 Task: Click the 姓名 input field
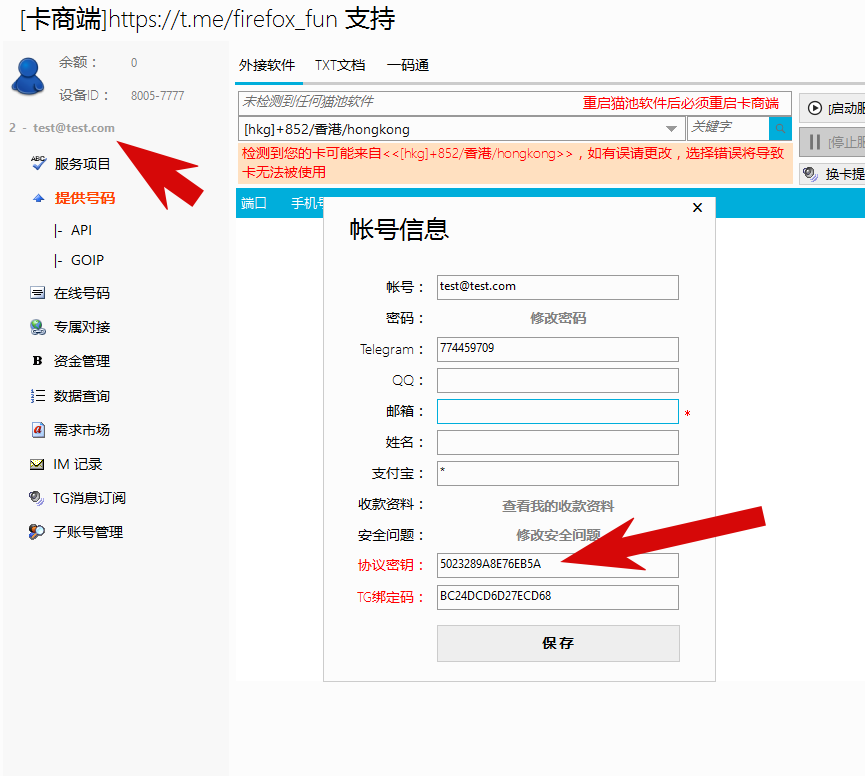pyautogui.click(x=558, y=442)
